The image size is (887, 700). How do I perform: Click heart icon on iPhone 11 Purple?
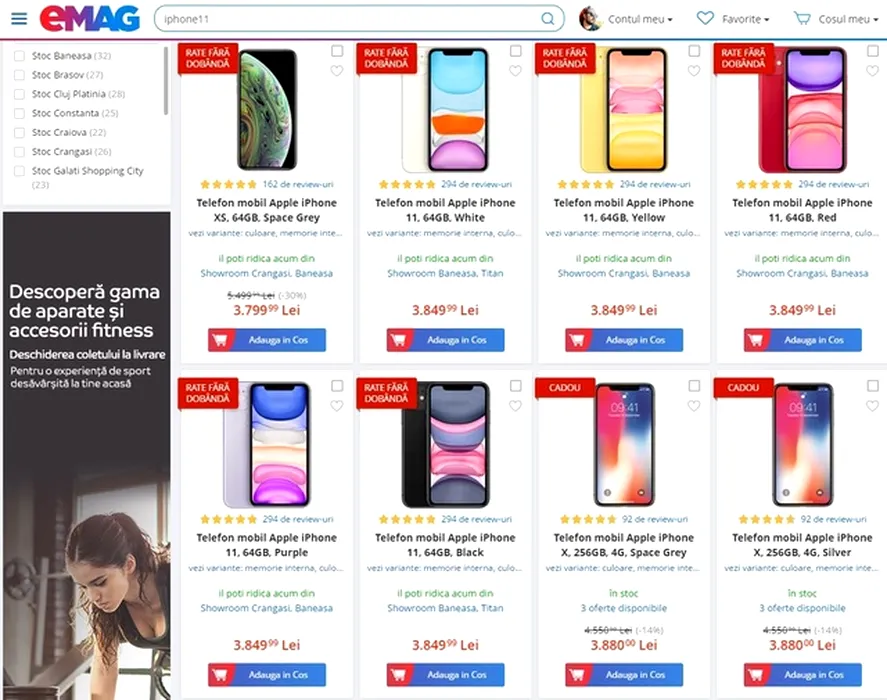click(337, 406)
